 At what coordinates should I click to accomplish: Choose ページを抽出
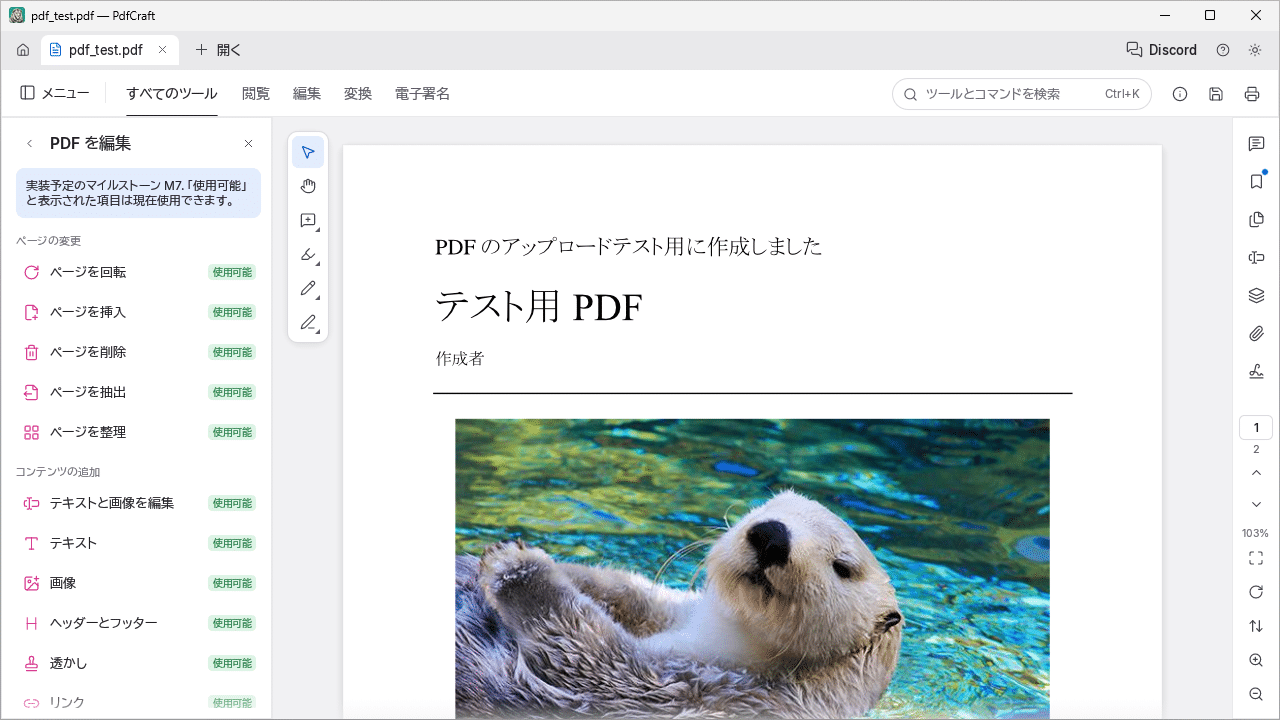(136, 392)
